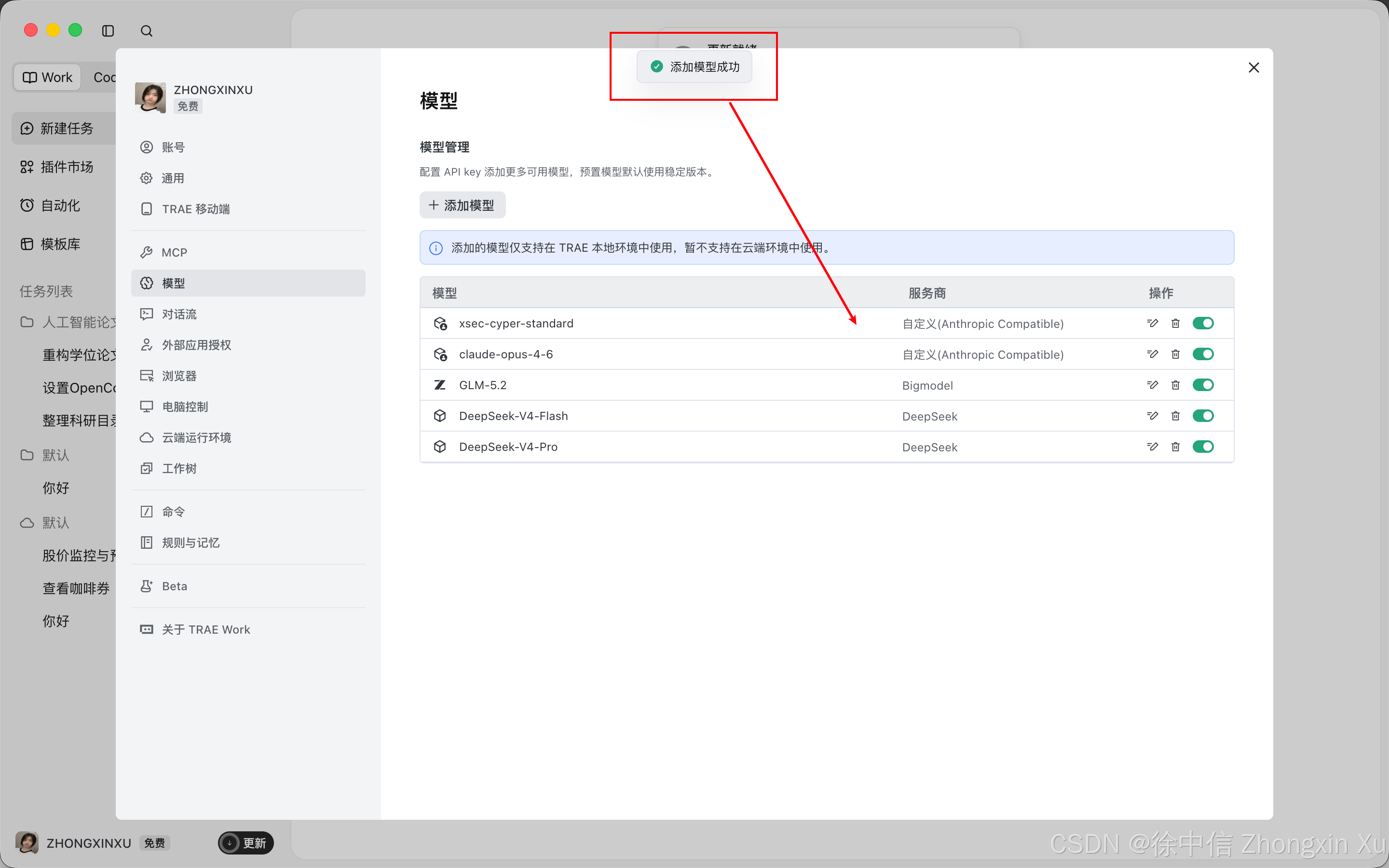Open TRAE 移动端 settings

248,209
